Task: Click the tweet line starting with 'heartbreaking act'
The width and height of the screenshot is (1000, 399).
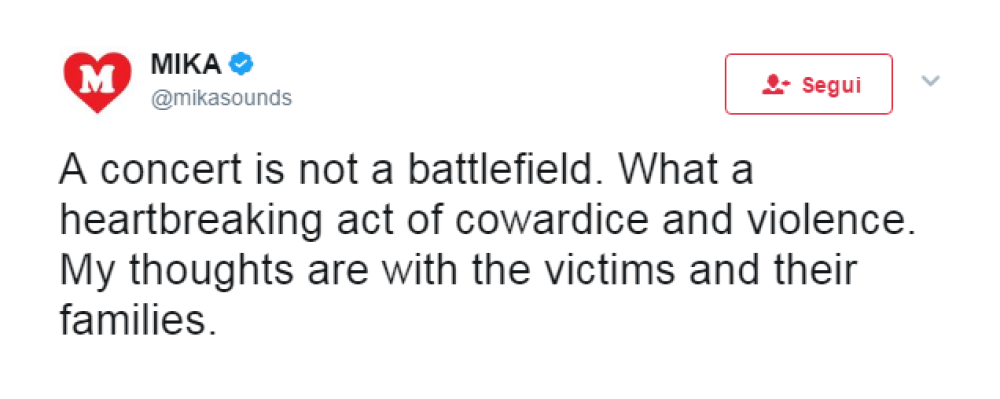Action: point(487,220)
